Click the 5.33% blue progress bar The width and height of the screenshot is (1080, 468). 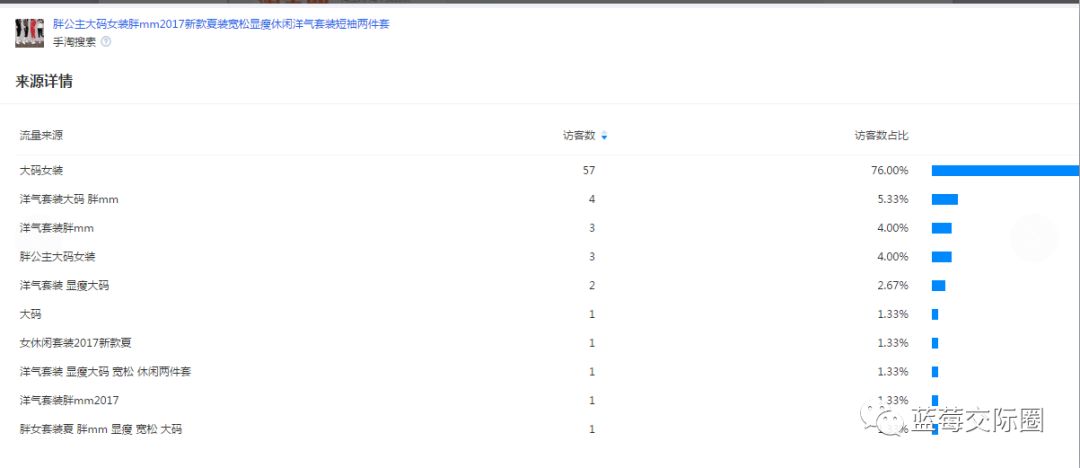(945, 199)
